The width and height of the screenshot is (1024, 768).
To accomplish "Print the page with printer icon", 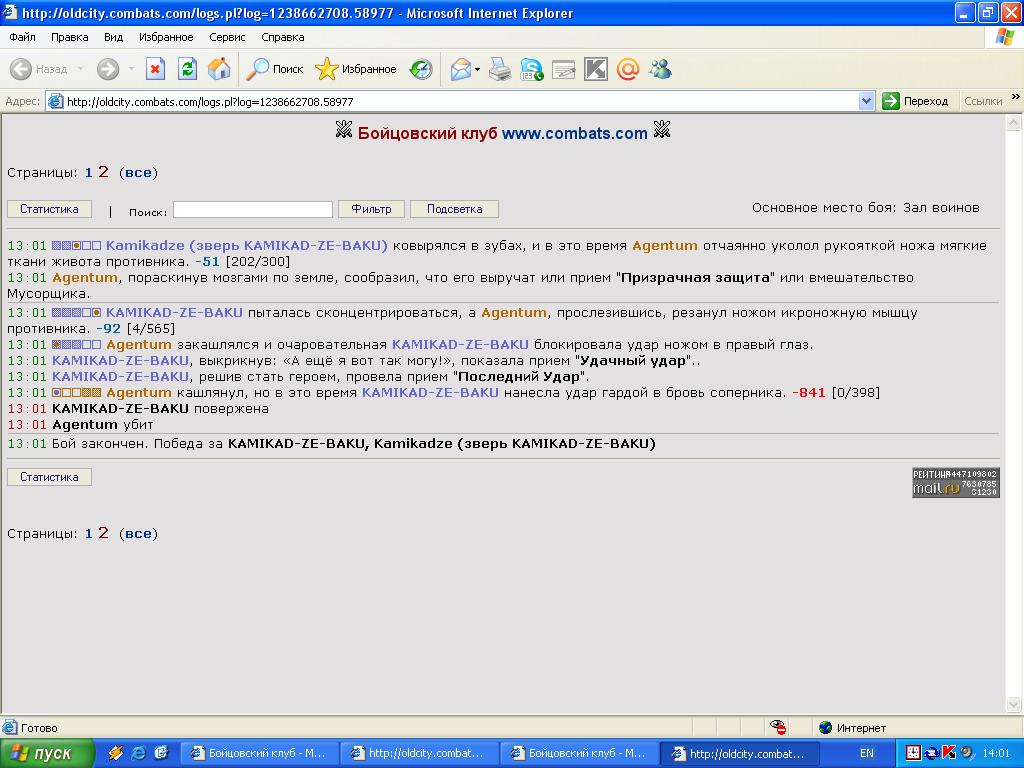I will pyautogui.click(x=500, y=69).
